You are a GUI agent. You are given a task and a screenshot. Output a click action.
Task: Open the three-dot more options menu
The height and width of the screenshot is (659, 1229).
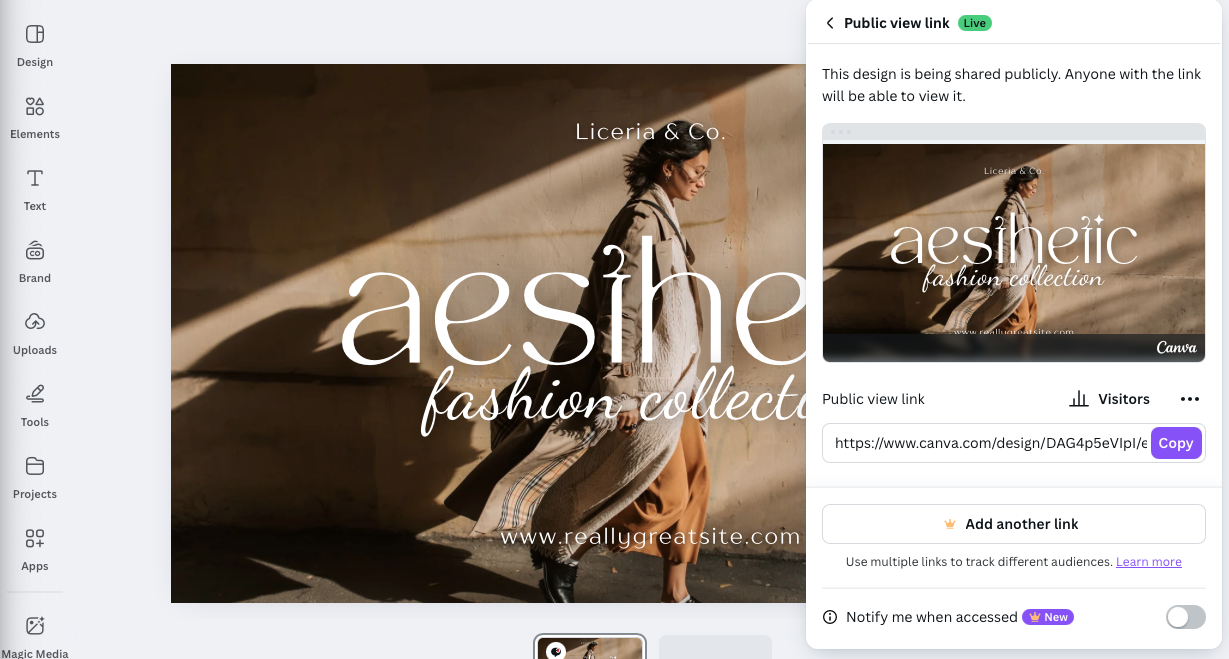tap(1189, 399)
